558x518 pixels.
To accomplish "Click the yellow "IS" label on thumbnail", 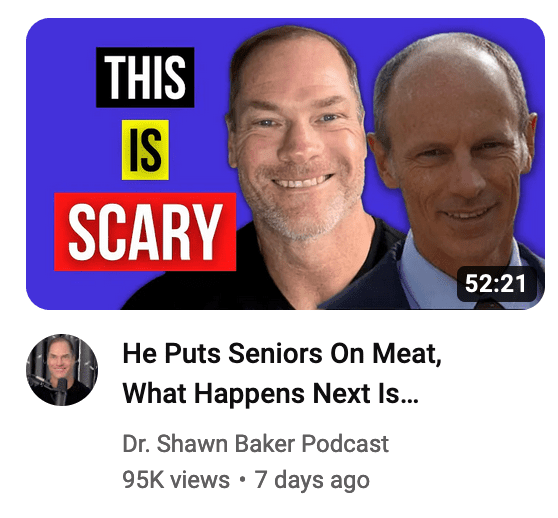I will [145, 150].
